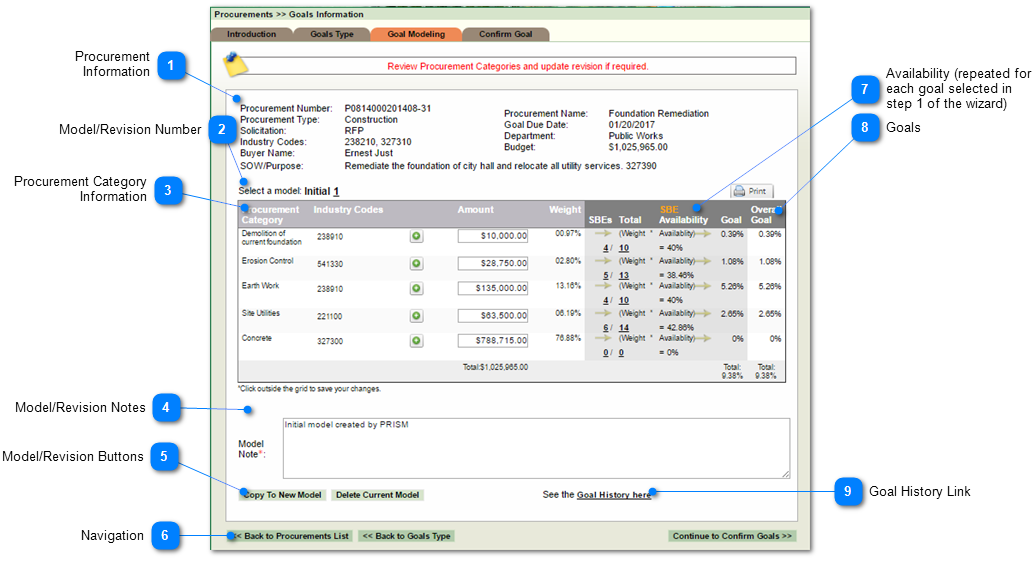This screenshot has height=561, width=1032.
Task: Edit the $10,000.00 amount field
Action: 493,236
